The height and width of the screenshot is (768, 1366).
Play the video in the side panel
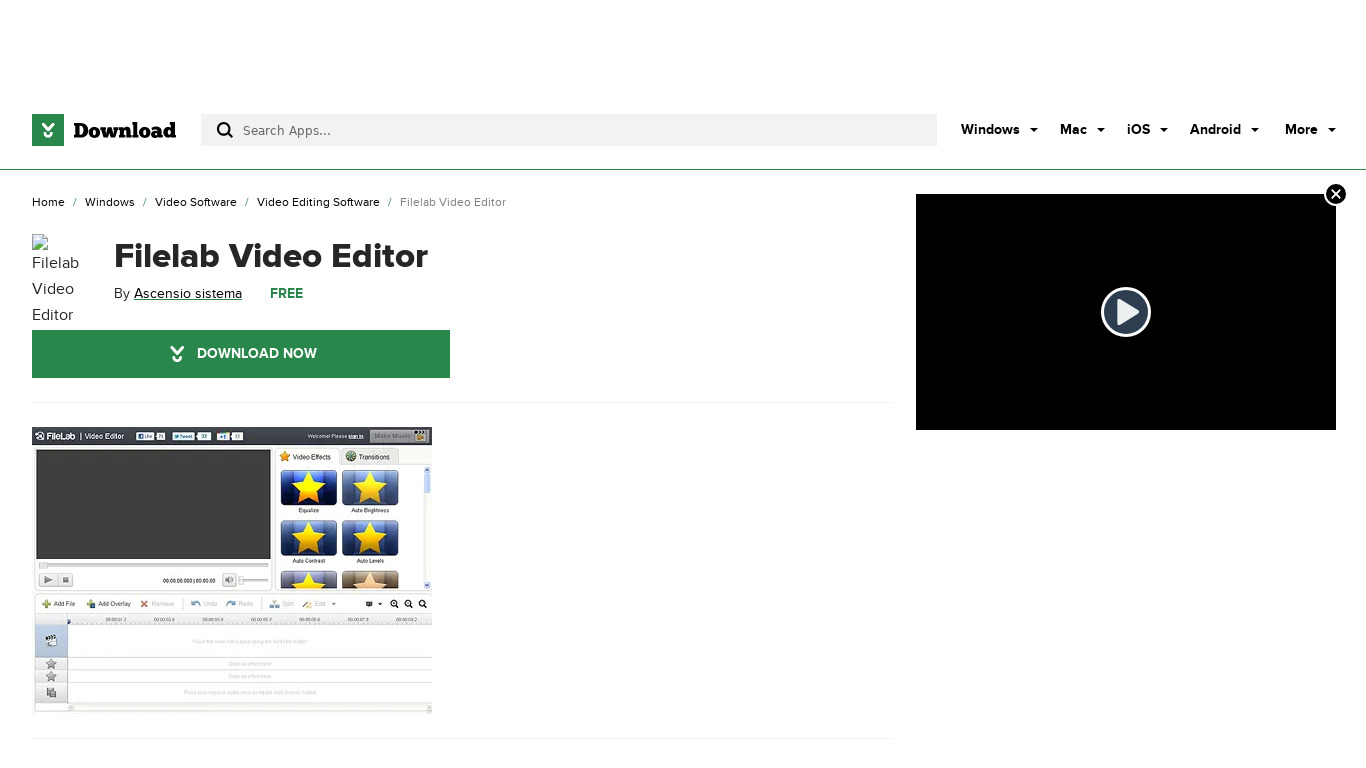pyautogui.click(x=1126, y=312)
